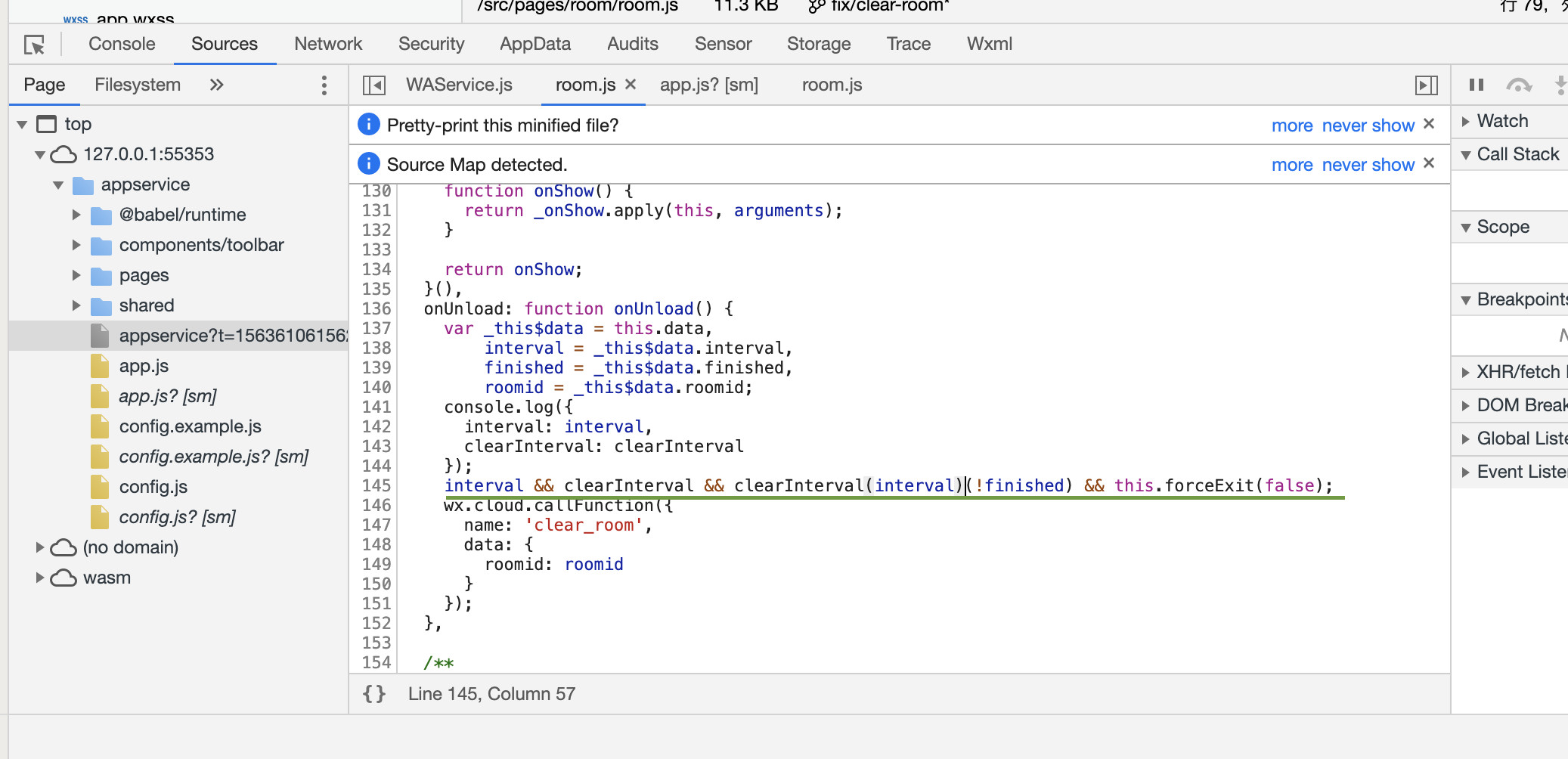The image size is (1568, 759).
Task: Click 'more' link in Pretty-print infobar
Action: point(1292,125)
